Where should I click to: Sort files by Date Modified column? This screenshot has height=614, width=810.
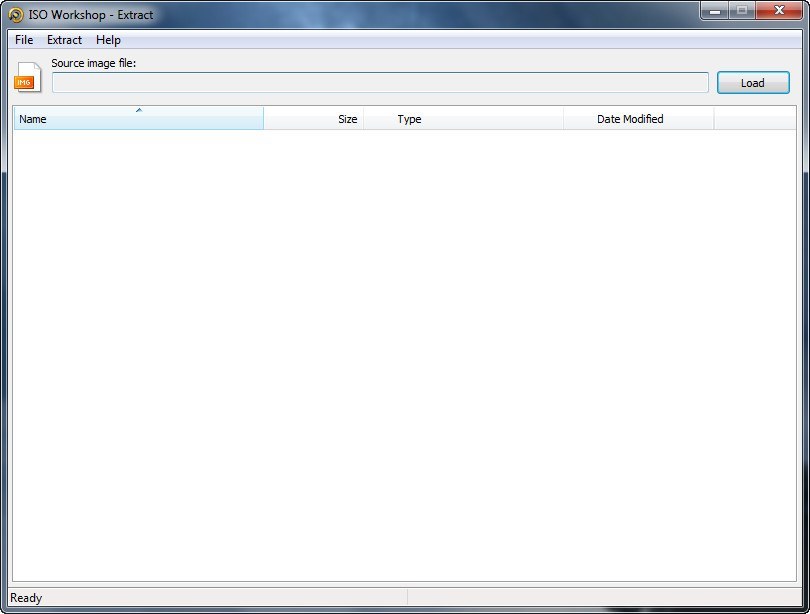click(630, 119)
